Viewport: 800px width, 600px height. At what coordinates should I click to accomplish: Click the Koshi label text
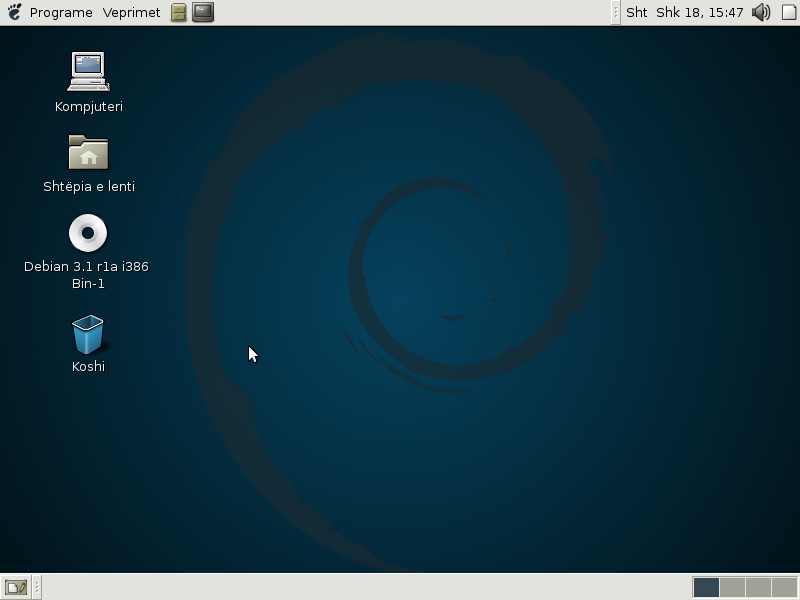(88, 366)
